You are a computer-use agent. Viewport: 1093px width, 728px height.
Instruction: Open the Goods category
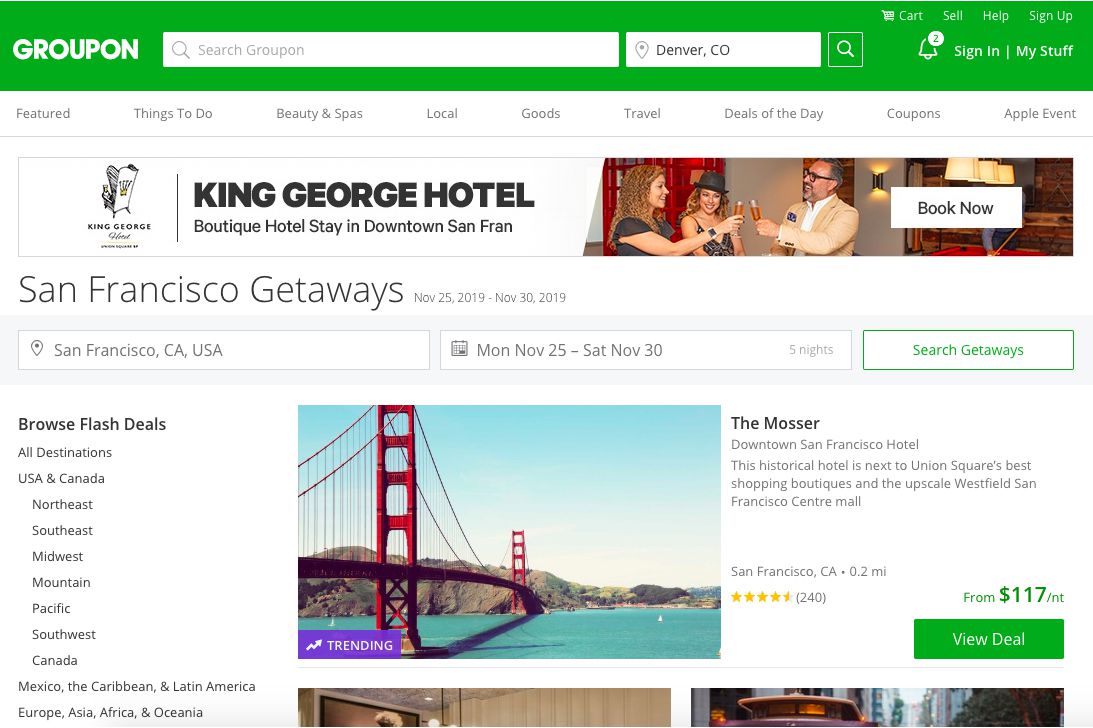tap(541, 114)
